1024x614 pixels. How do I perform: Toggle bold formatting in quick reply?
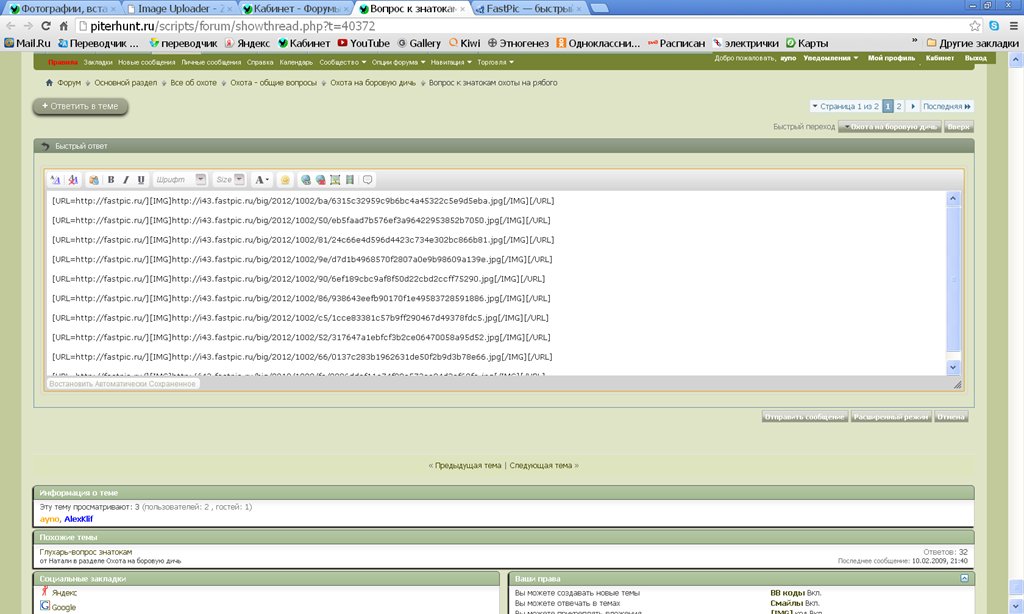click(x=111, y=180)
